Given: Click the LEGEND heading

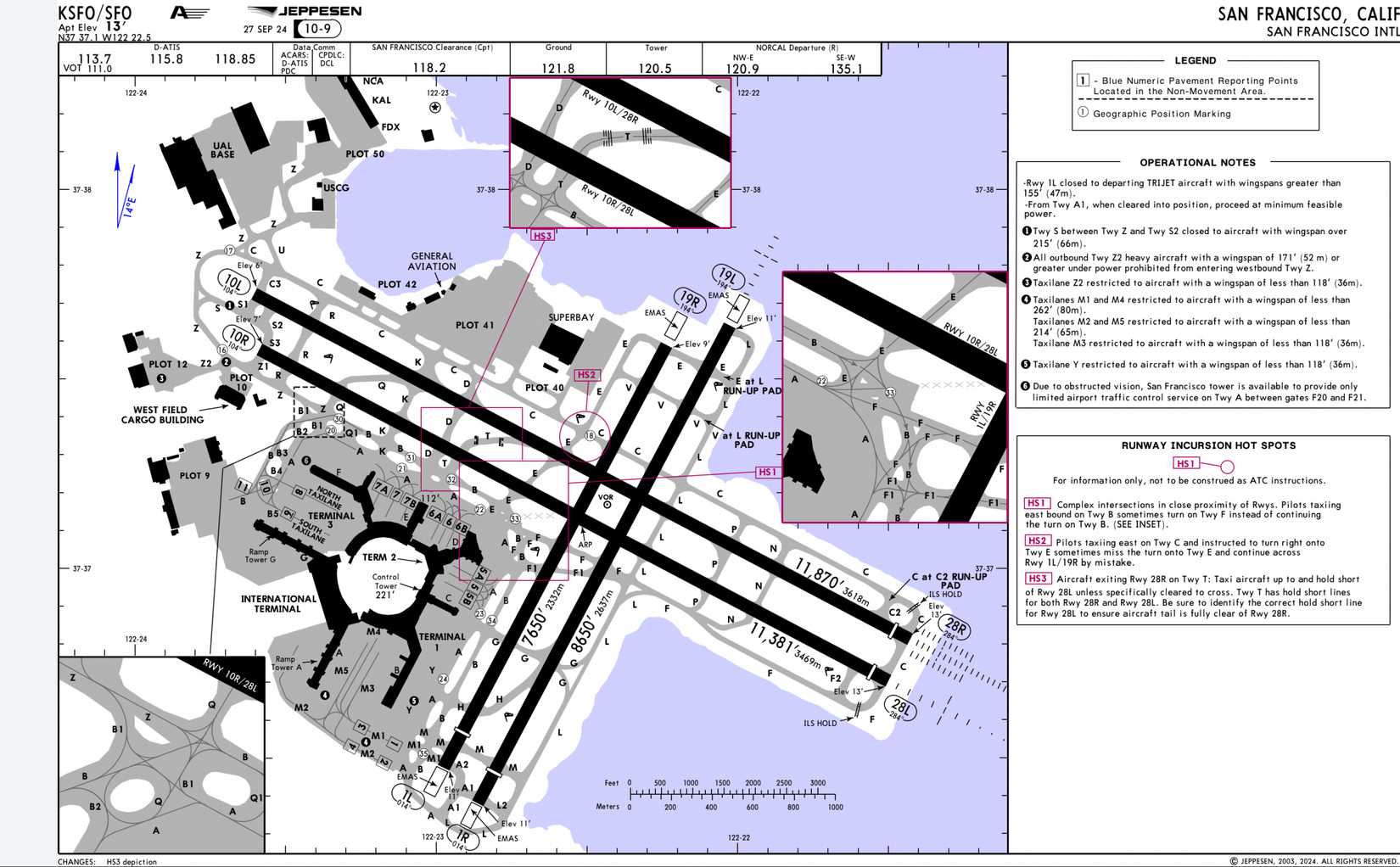Looking at the screenshot, I should (1195, 60).
